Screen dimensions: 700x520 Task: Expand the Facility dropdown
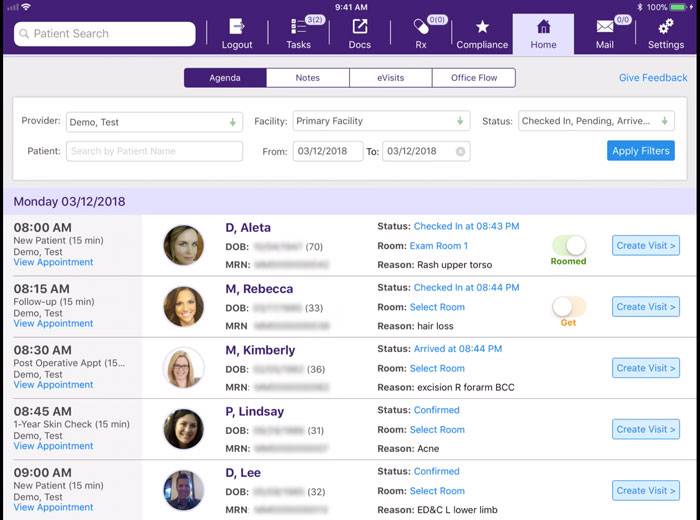pyautogui.click(x=381, y=121)
